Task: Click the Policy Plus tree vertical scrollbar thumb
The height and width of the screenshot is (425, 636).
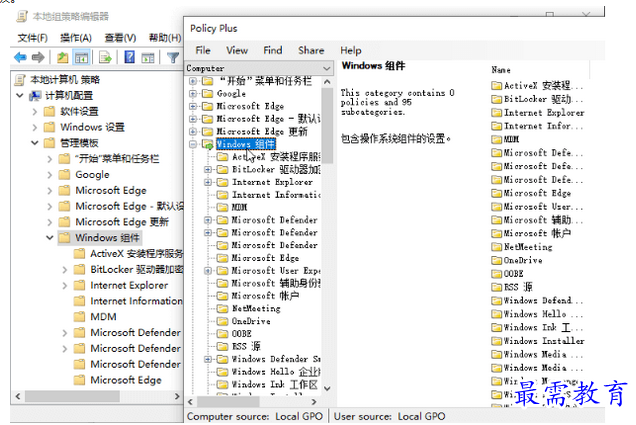Action: tap(327, 125)
